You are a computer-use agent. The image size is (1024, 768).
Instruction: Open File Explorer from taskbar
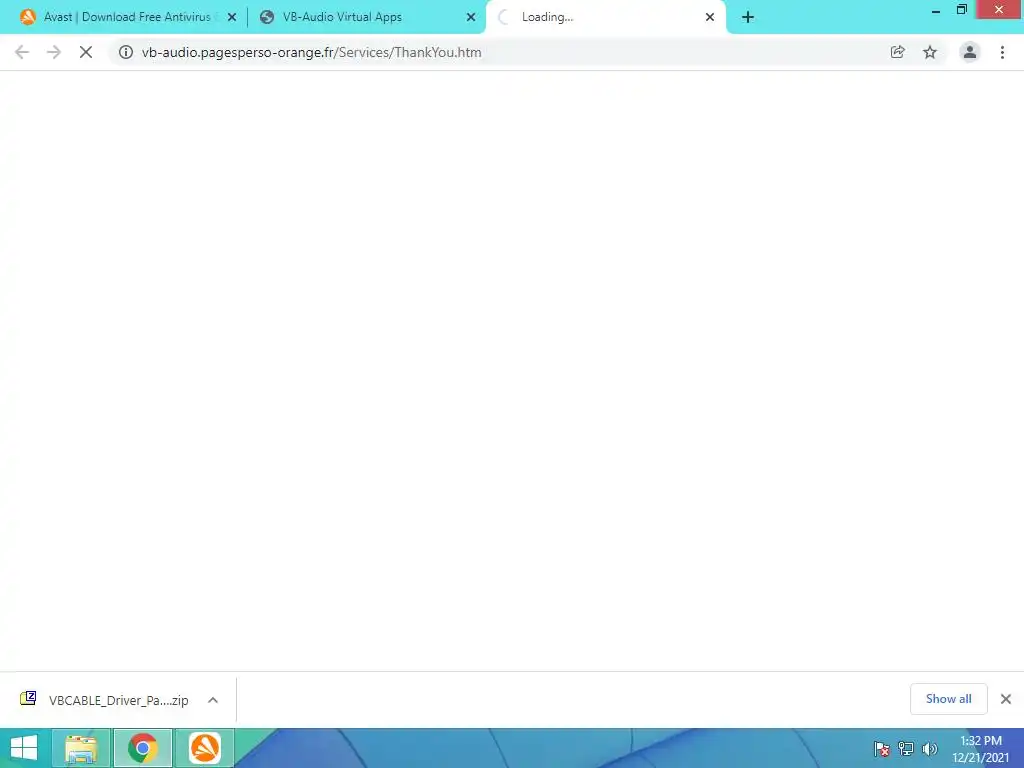click(x=81, y=748)
